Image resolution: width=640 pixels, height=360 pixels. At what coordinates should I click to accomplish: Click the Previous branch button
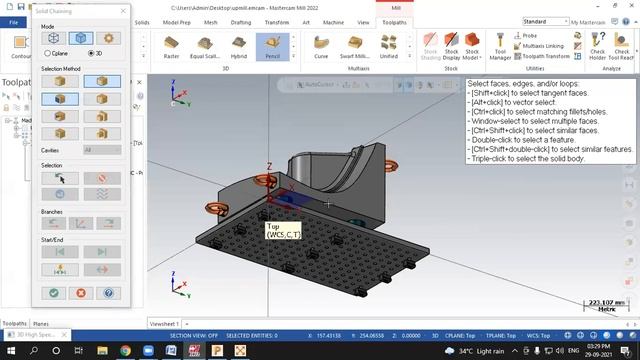53,223
